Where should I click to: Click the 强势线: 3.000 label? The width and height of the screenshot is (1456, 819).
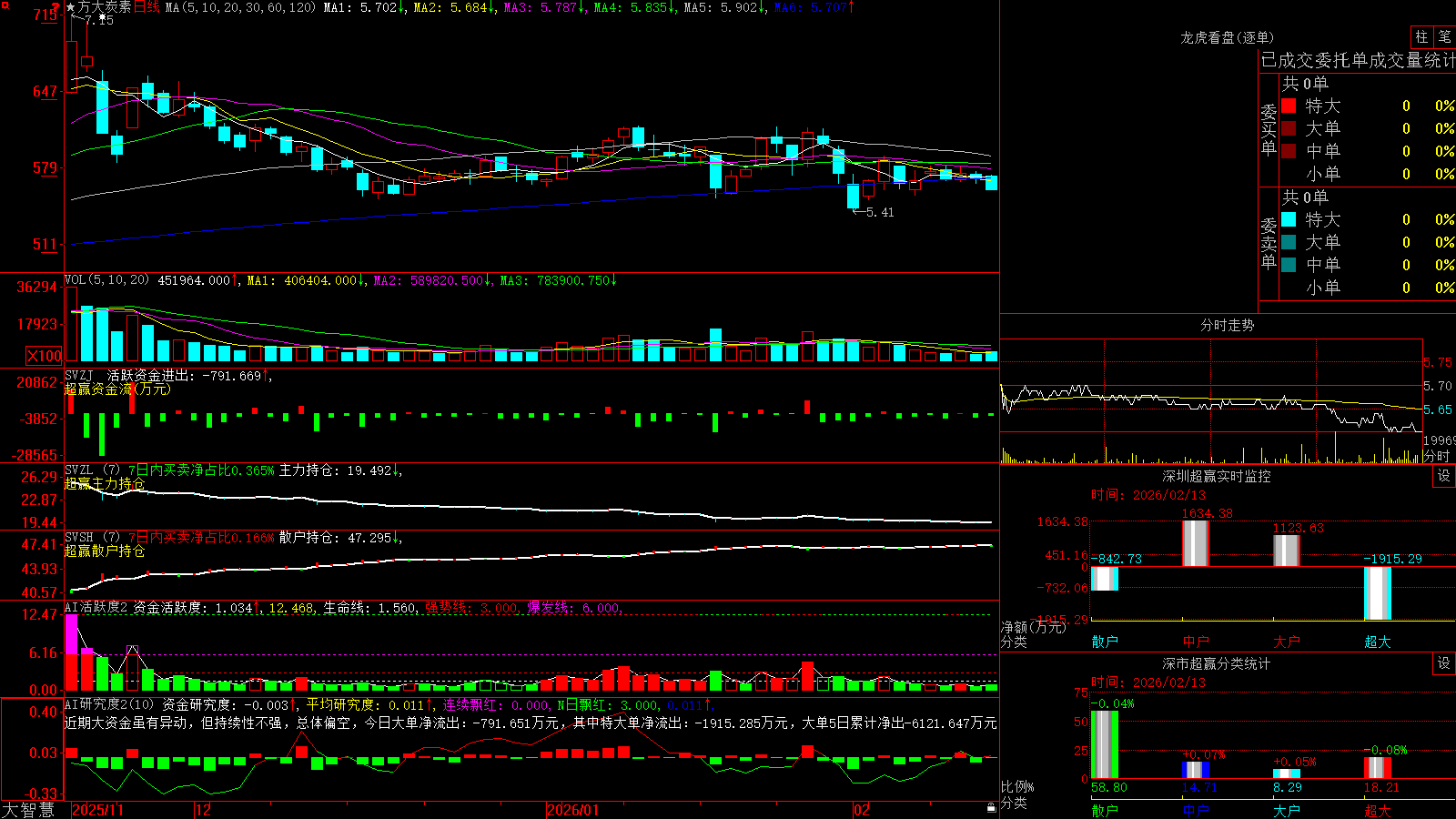coord(471,607)
